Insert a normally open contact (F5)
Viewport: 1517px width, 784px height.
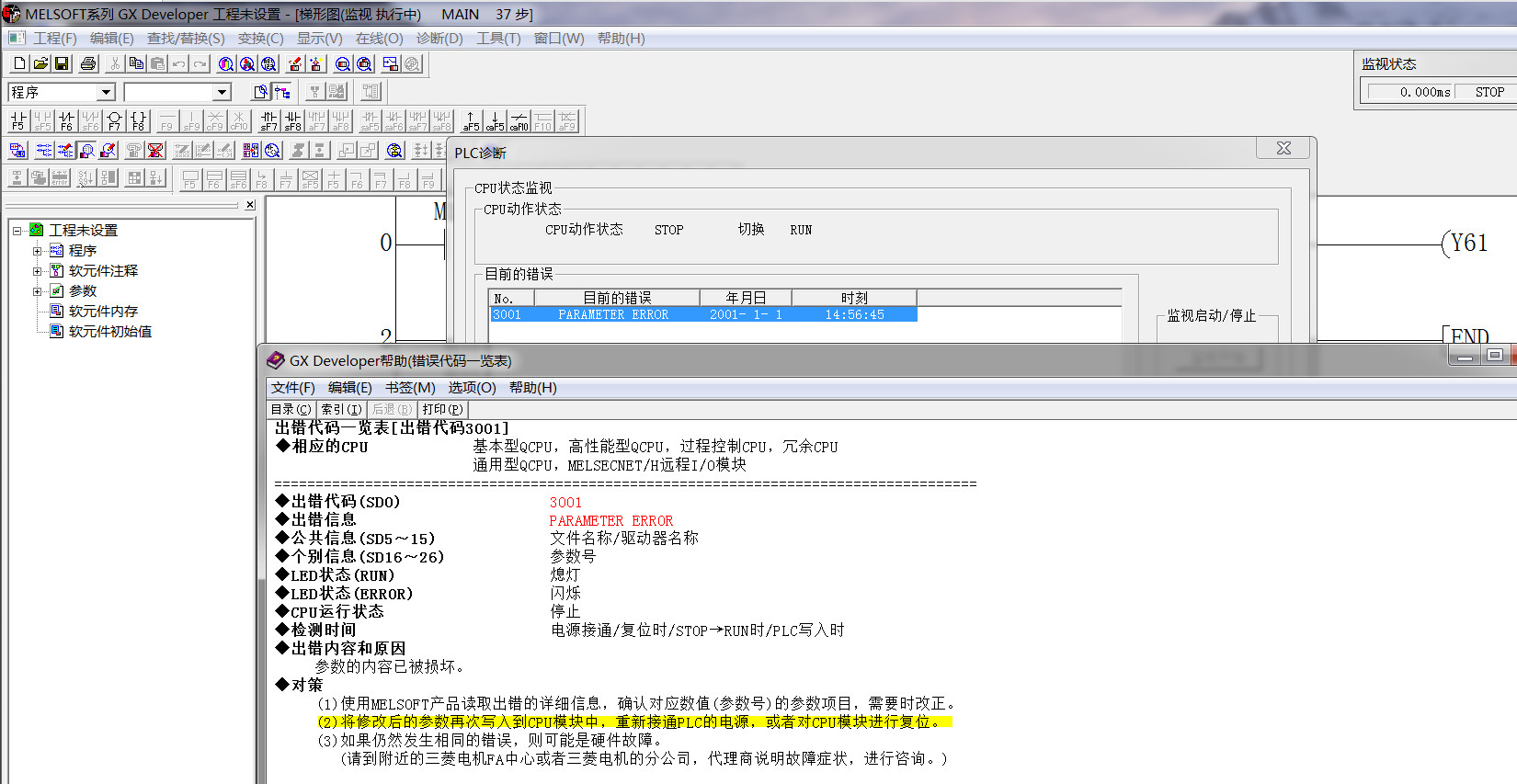click(x=17, y=120)
